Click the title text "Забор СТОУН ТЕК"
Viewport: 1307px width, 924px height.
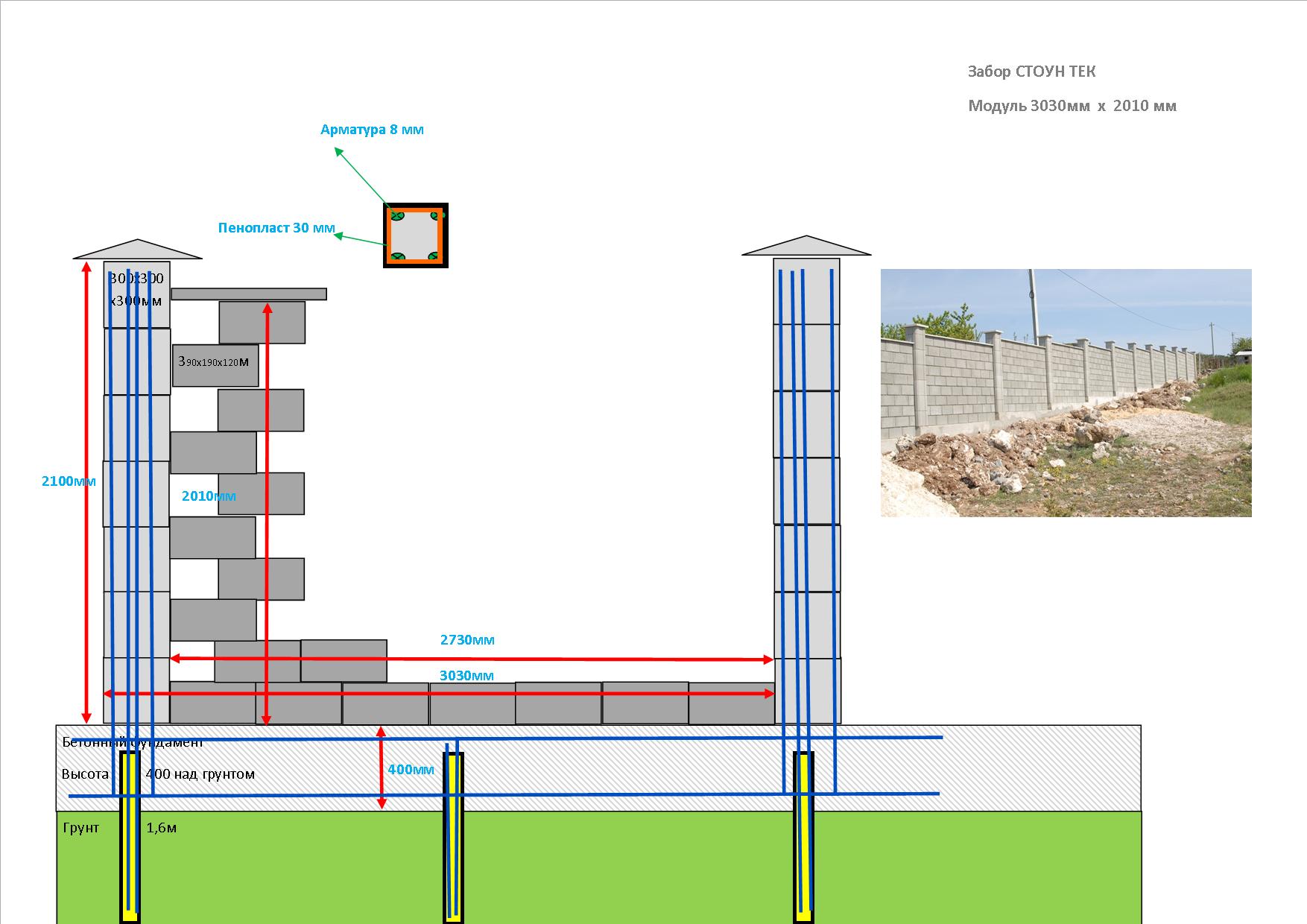pos(1031,72)
